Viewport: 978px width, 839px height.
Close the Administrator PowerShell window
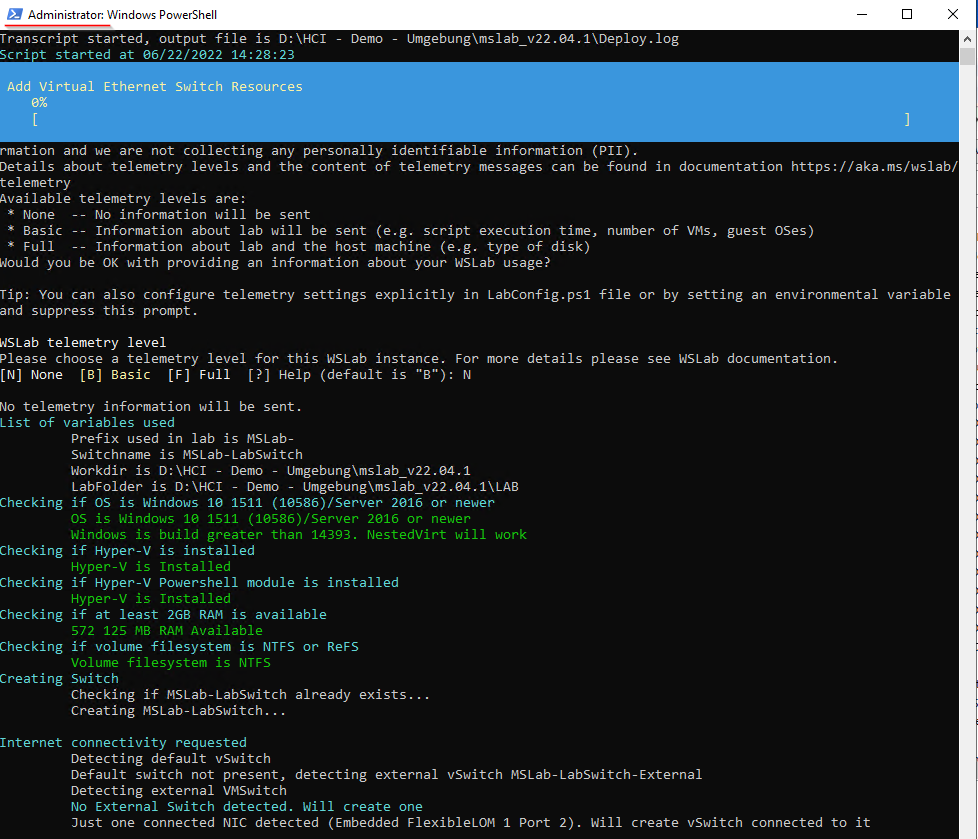pos(953,14)
